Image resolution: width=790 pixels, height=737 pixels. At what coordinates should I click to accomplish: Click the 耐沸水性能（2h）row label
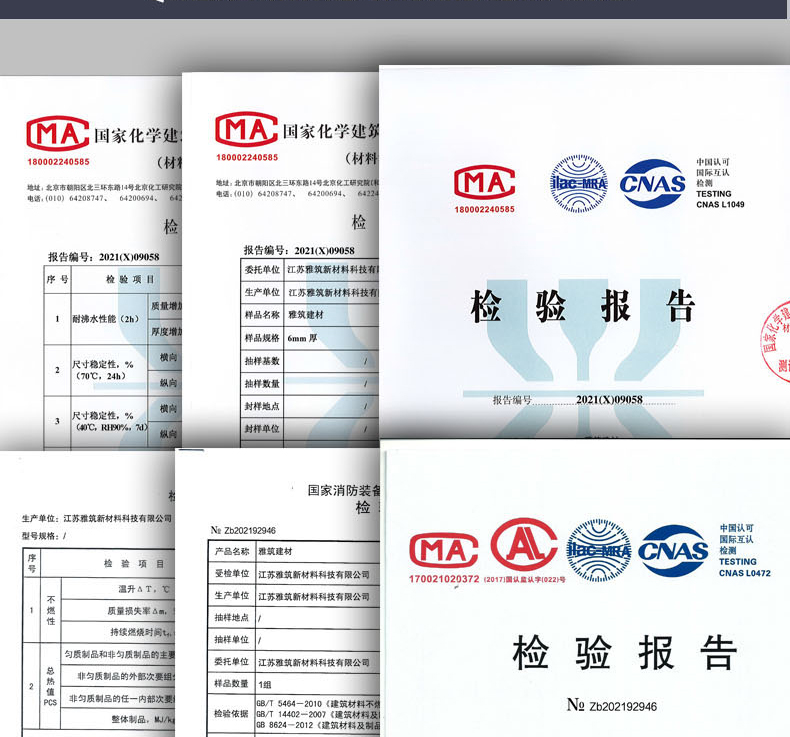point(105,318)
